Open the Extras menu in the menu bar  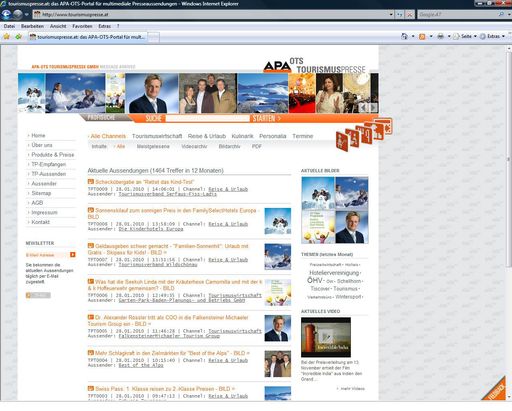click(x=104, y=26)
